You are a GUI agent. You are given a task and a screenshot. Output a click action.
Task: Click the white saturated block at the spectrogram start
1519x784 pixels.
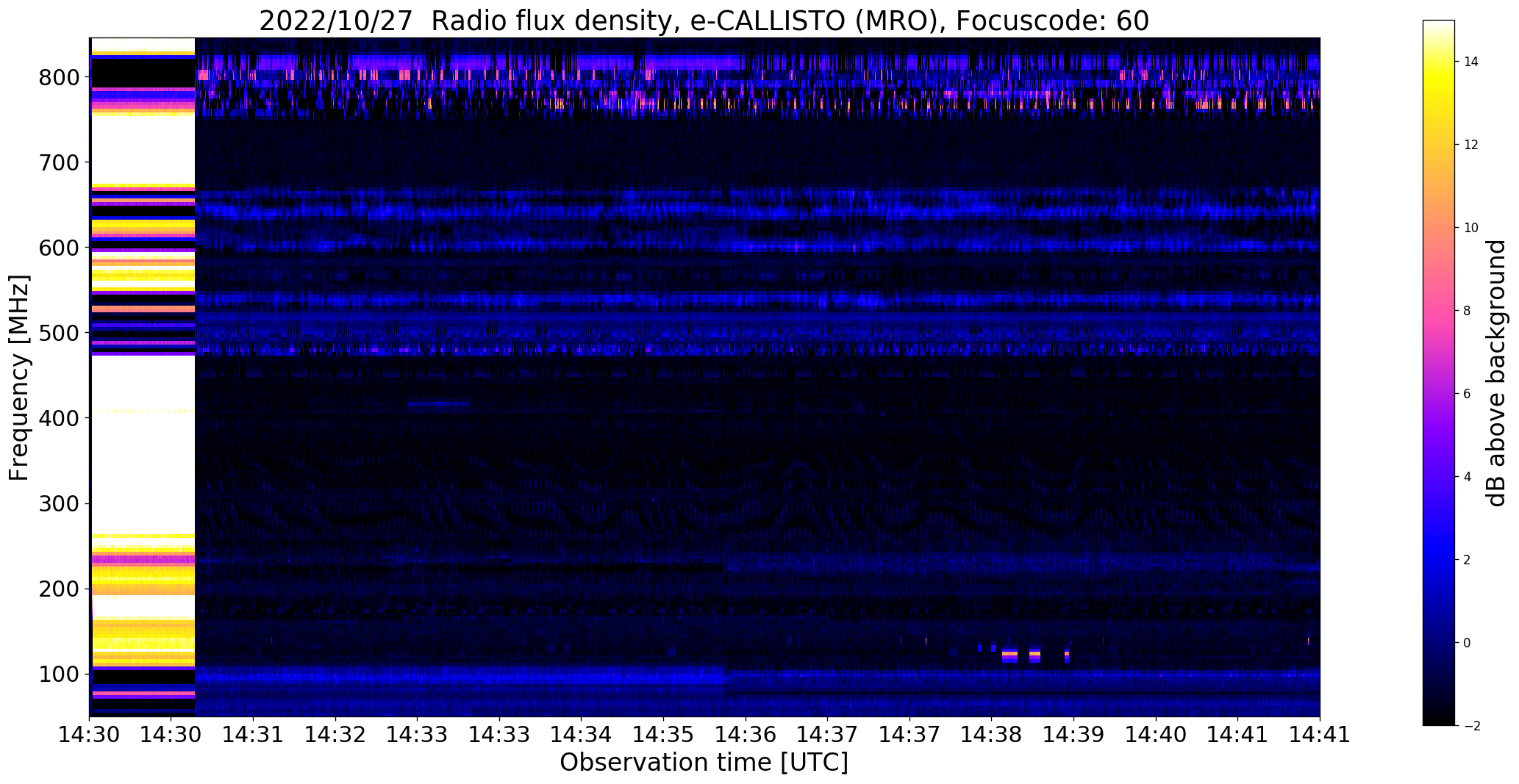coord(143,377)
